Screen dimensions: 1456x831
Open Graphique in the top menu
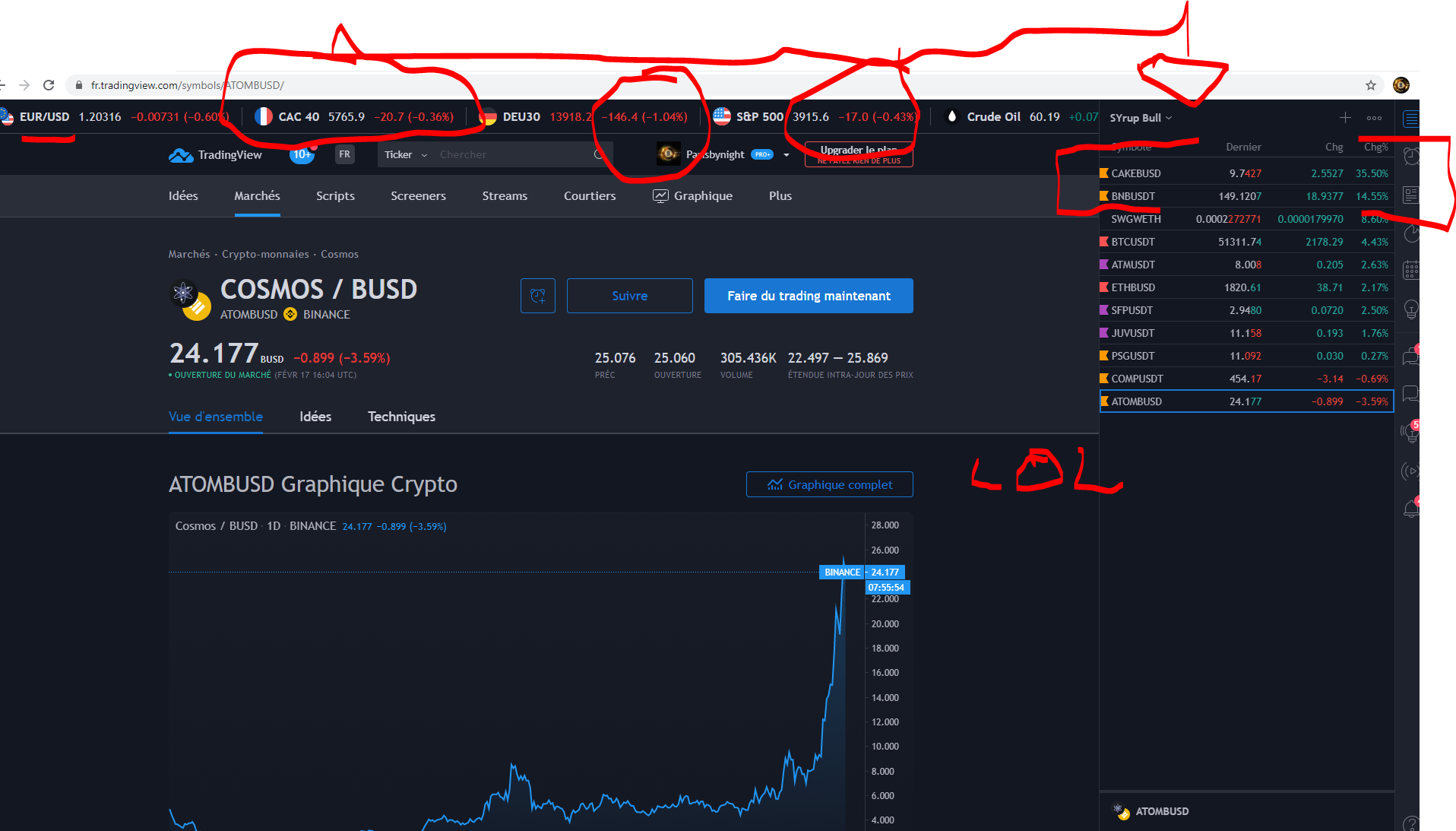(x=693, y=196)
